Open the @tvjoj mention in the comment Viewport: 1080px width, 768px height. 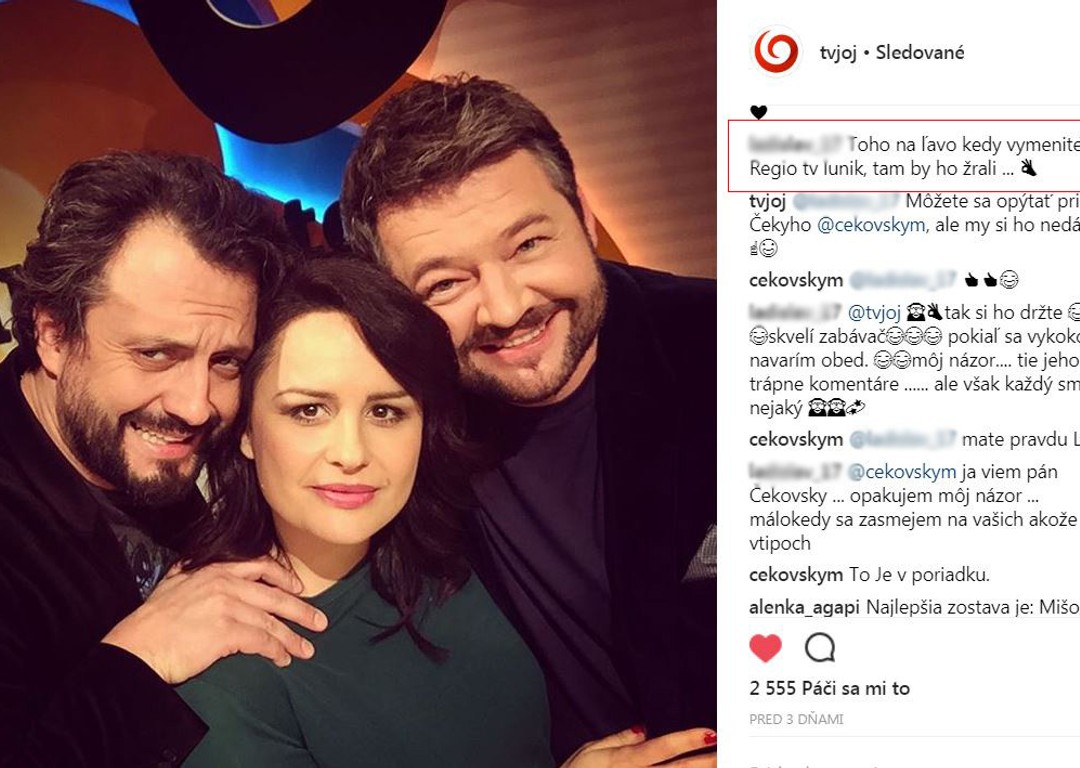tap(874, 313)
